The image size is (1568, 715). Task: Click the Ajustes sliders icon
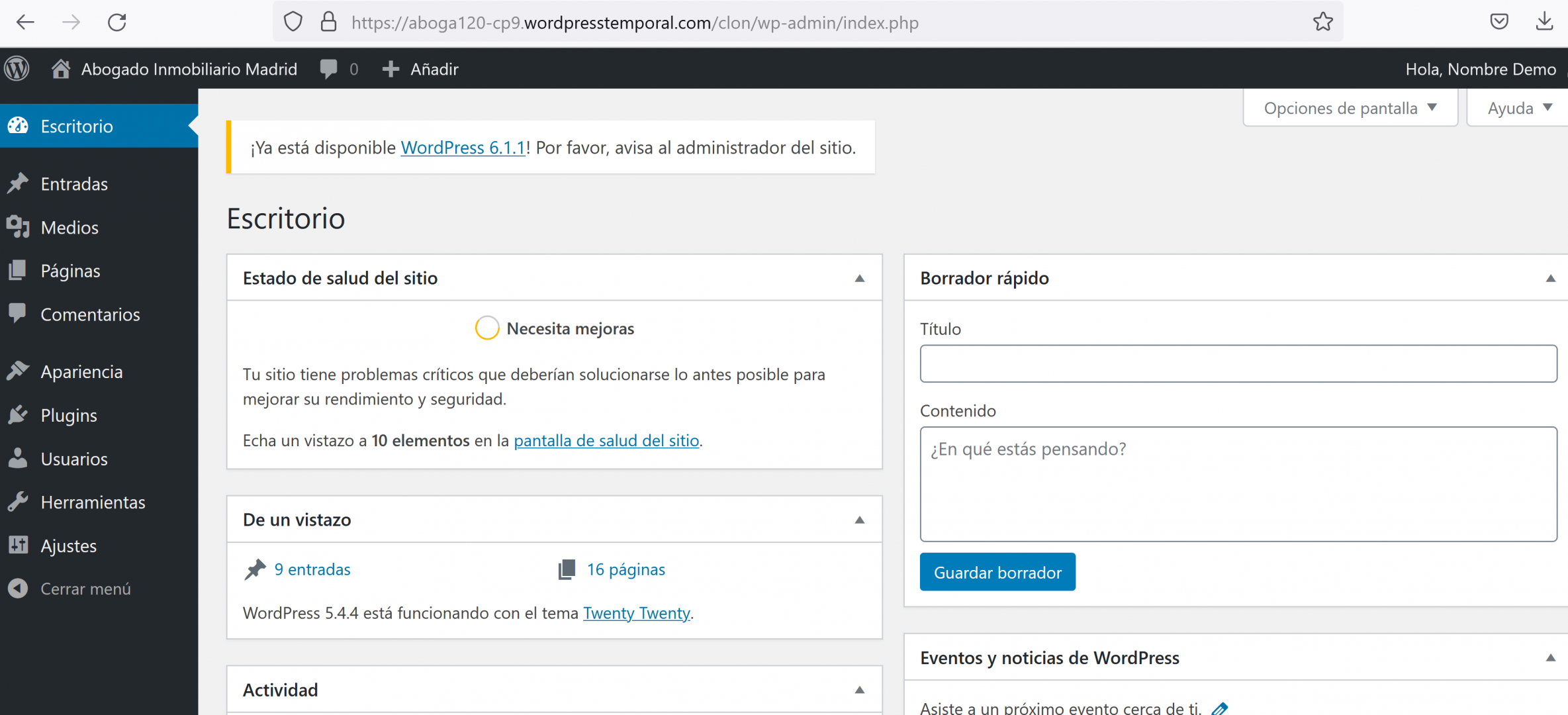tap(19, 545)
